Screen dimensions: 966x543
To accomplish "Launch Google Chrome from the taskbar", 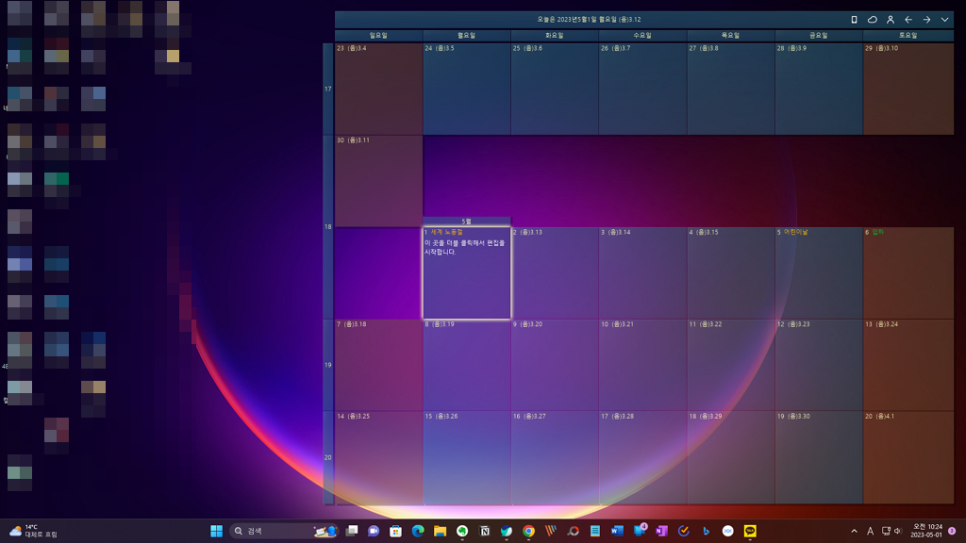I will click(529, 531).
